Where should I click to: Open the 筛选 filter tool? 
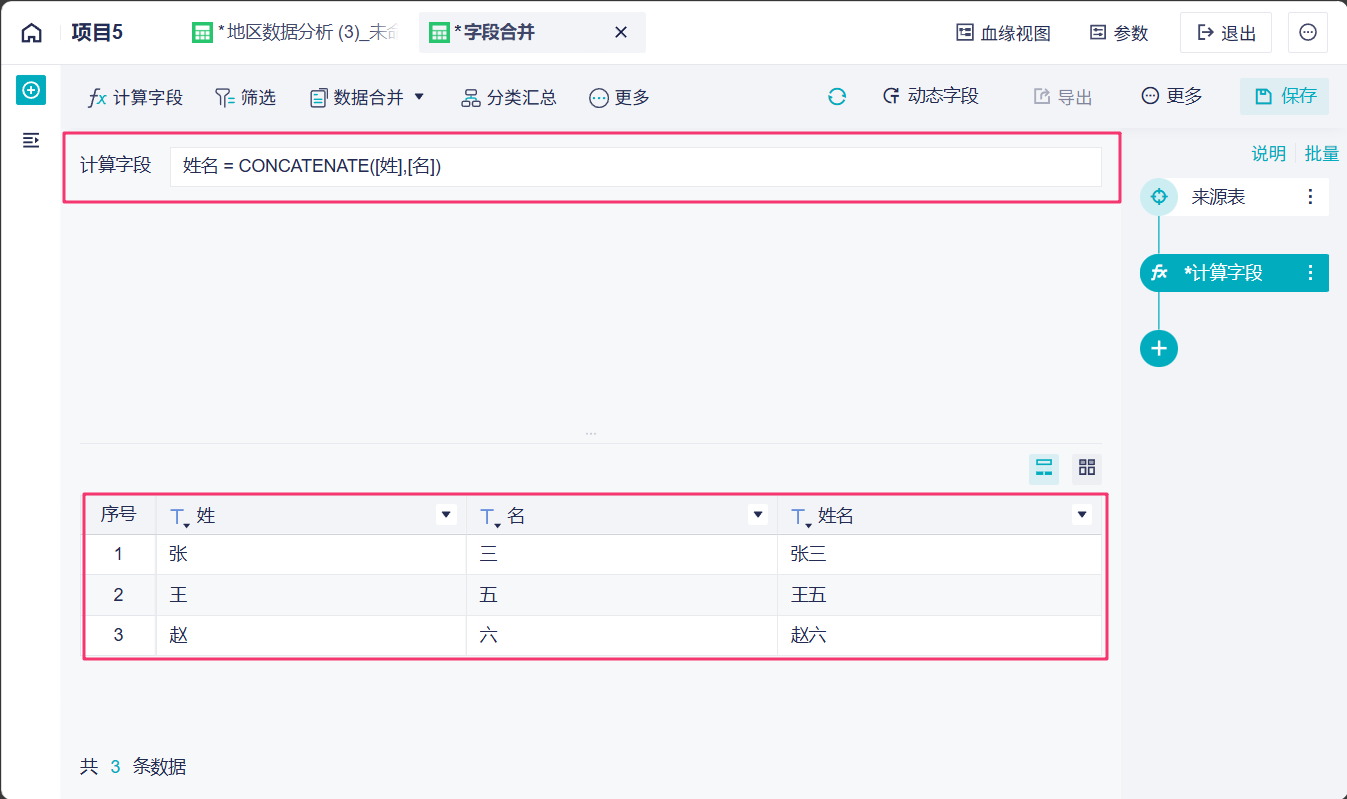246,97
